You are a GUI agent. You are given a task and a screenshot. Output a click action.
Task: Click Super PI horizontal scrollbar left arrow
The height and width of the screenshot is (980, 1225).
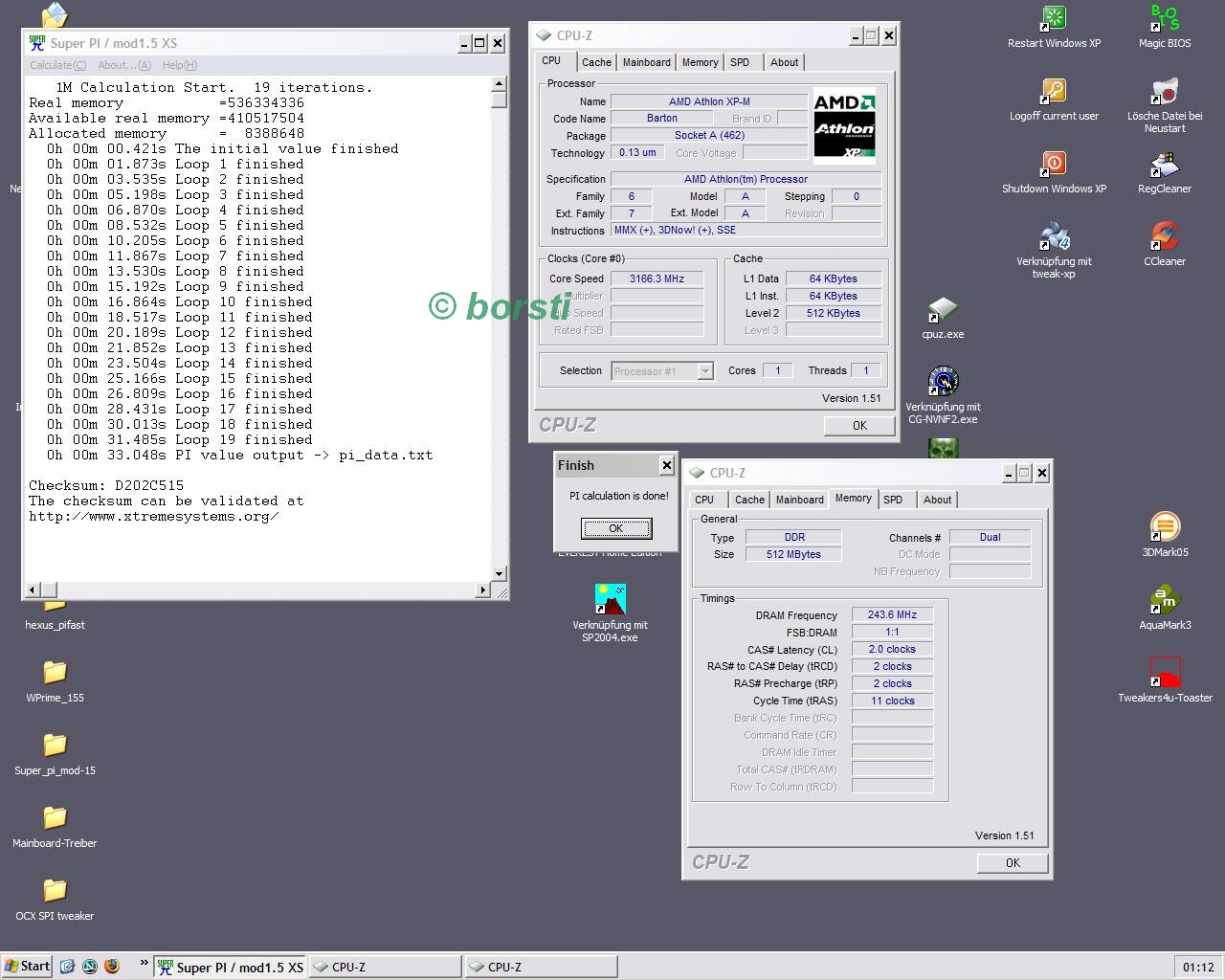pyautogui.click(x=32, y=590)
